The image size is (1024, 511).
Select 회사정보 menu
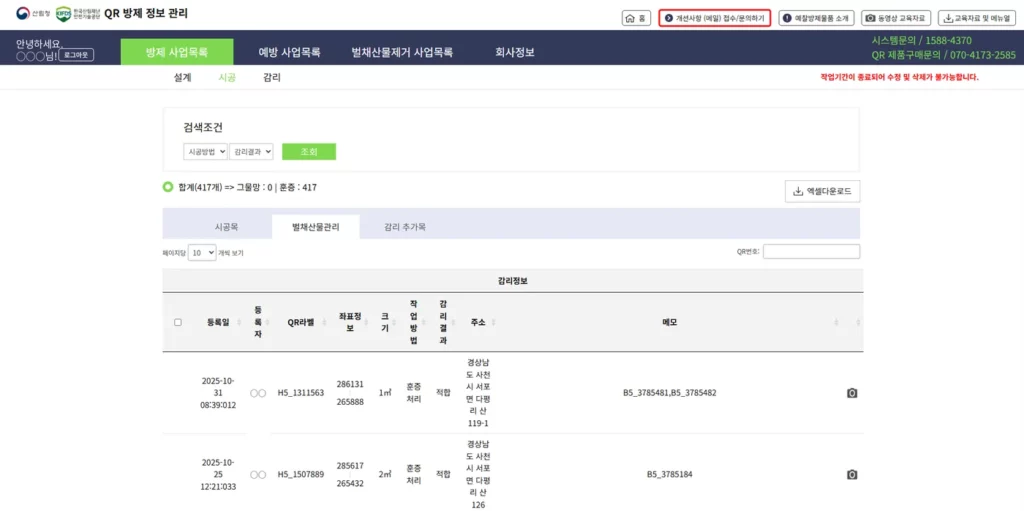(x=515, y=52)
